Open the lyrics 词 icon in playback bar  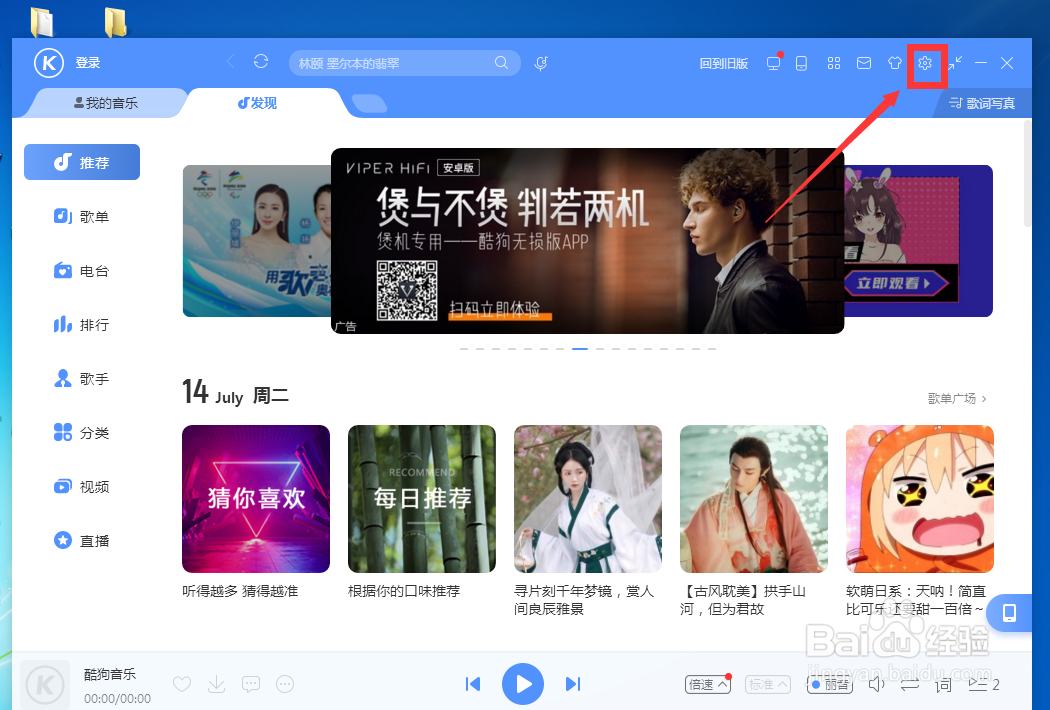tap(941, 684)
